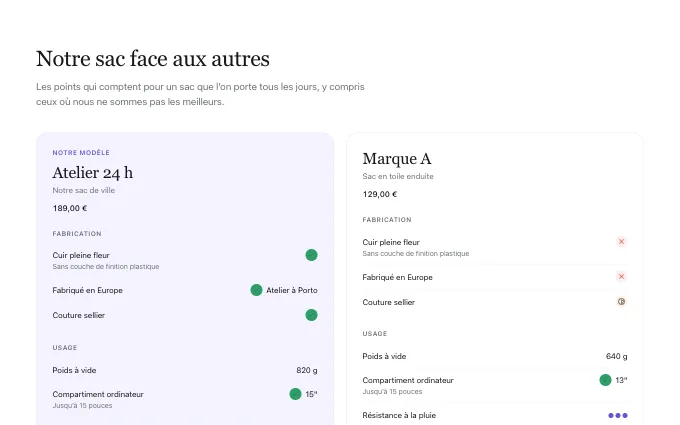Click USAGE heading in Atelier 24 h card
680x425 pixels.
pos(65,348)
